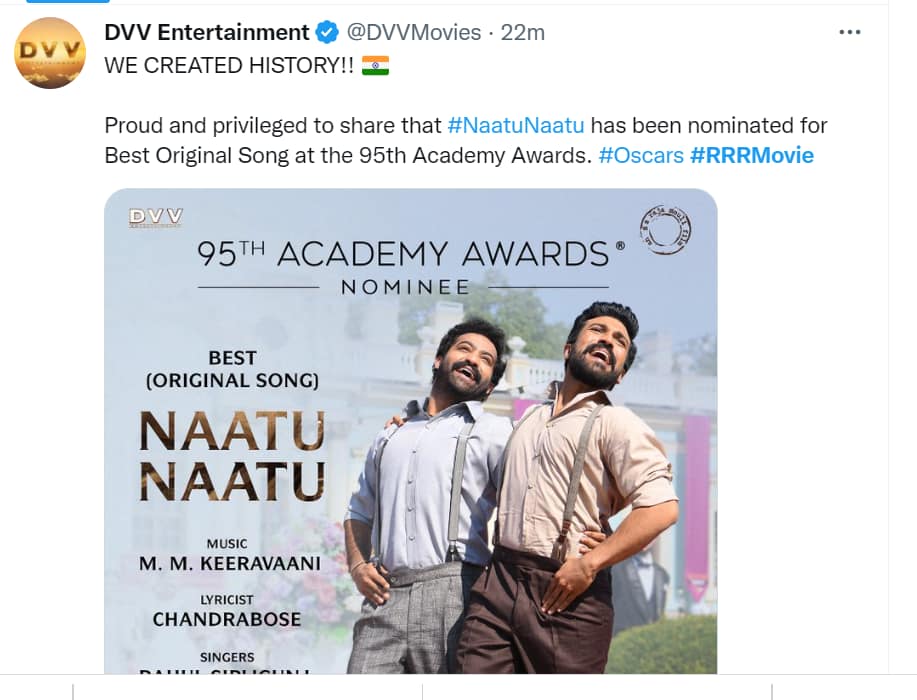Open the 22m timestamp permalink
The width and height of the screenshot is (917, 700).
coord(523,32)
